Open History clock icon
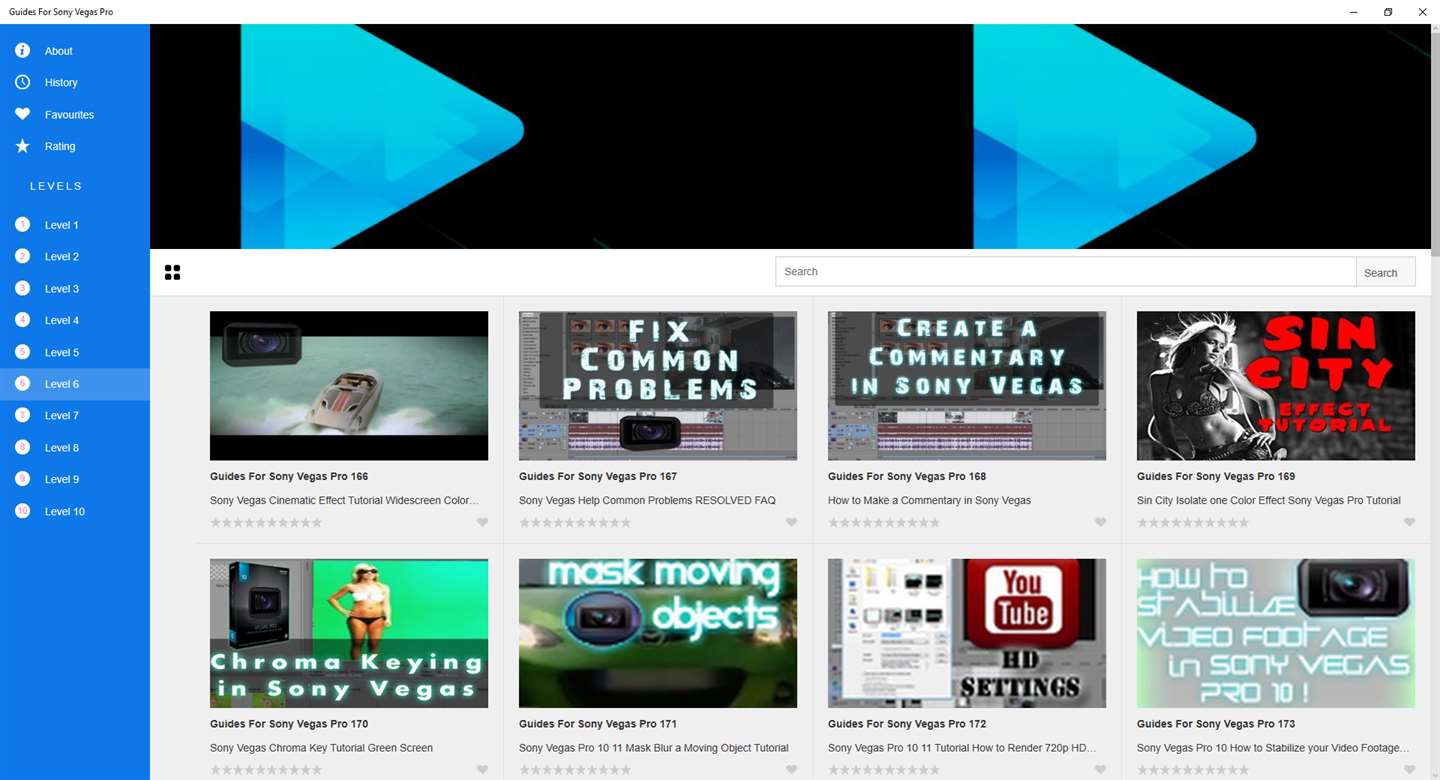The width and height of the screenshot is (1440, 780). click(22, 82)
